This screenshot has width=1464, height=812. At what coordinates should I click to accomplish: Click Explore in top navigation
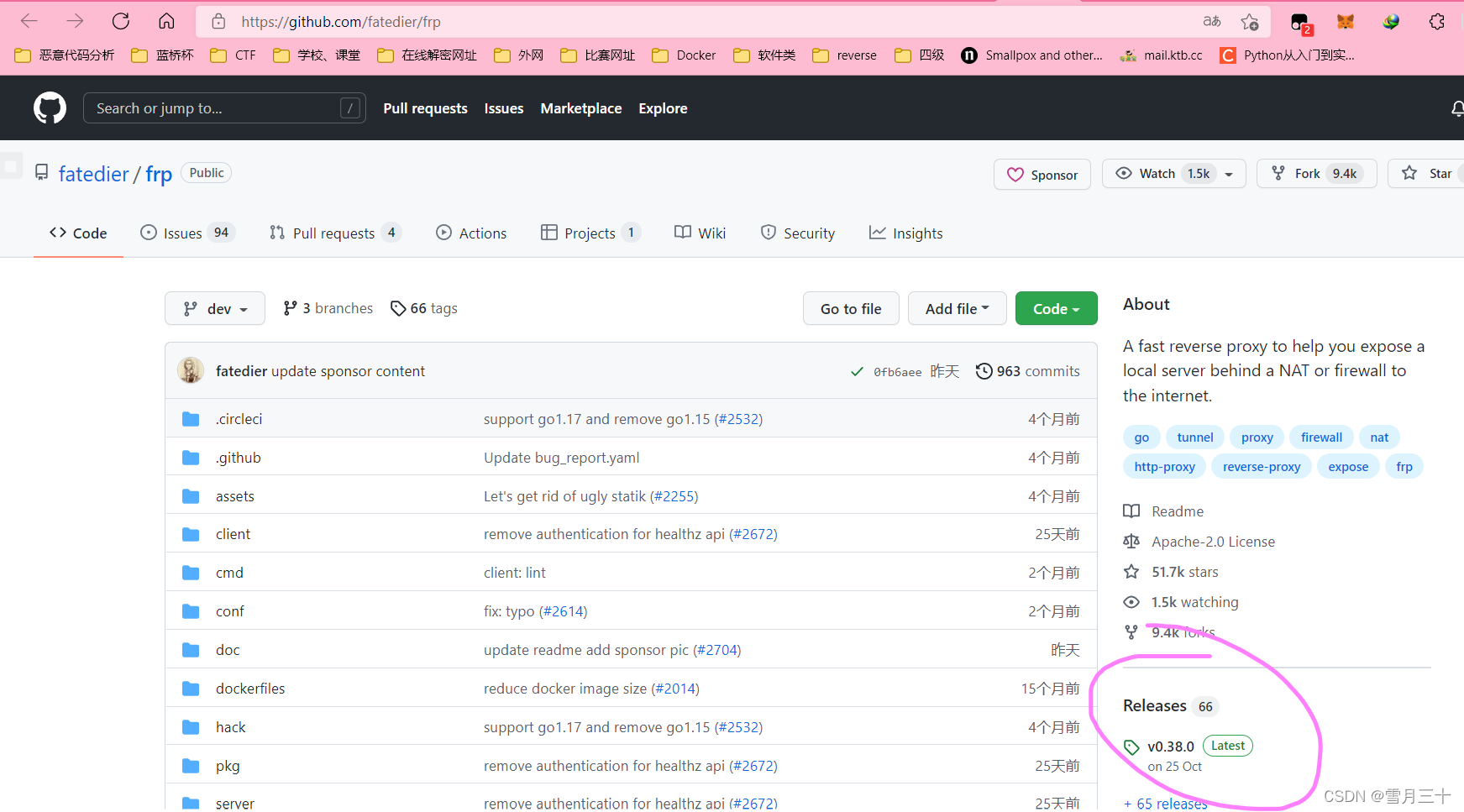coord(663,108)
